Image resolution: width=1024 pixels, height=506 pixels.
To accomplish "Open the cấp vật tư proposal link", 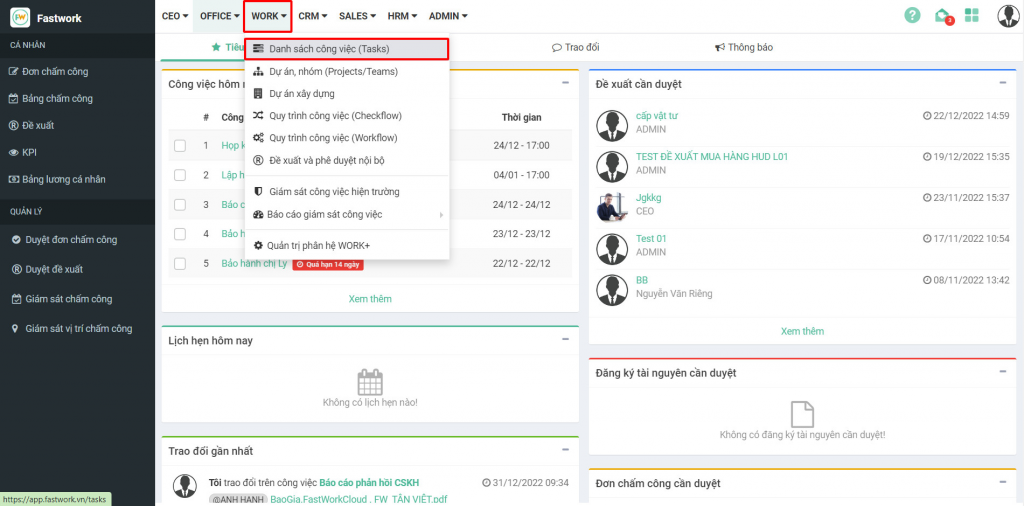I will pyautogui.click(x=656, y=116).
